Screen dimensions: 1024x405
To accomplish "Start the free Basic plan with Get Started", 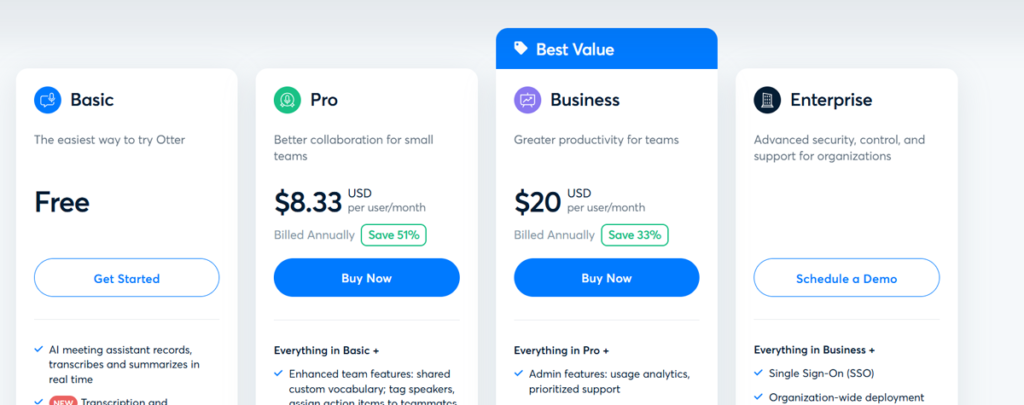I will tap(127, 278).
